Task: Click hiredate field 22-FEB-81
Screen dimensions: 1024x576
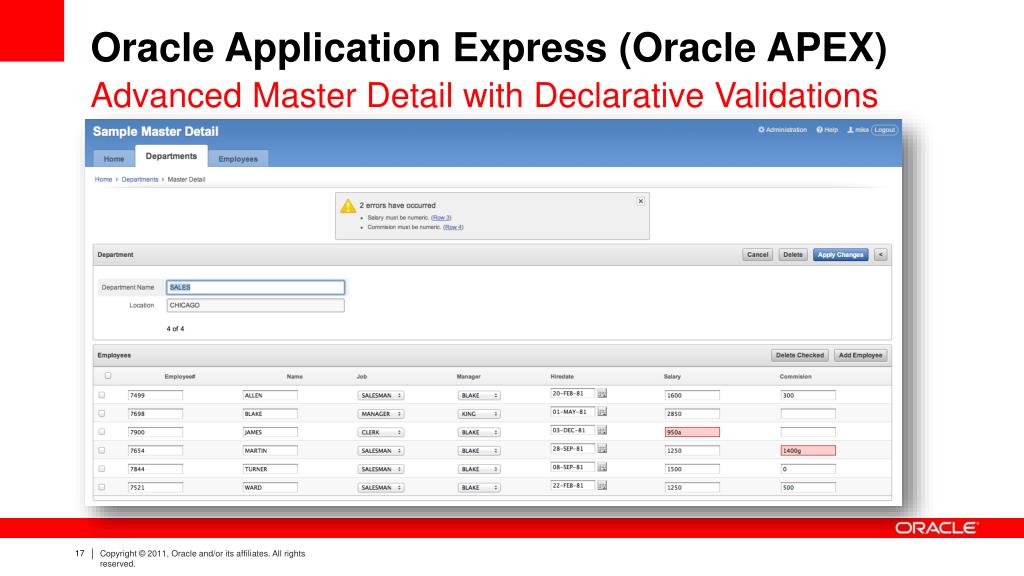Action: 573,485
